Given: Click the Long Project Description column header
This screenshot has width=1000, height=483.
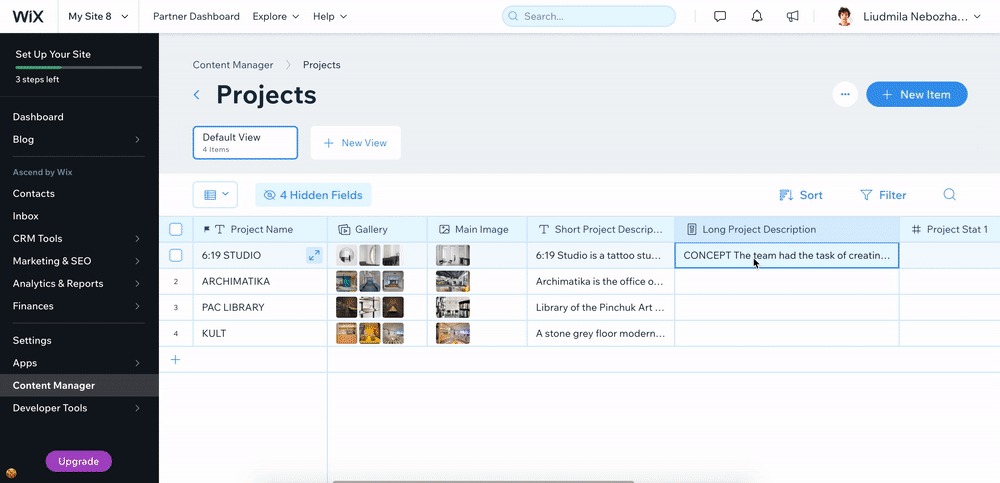Looking at the screenshot, I should click(787, 230).
